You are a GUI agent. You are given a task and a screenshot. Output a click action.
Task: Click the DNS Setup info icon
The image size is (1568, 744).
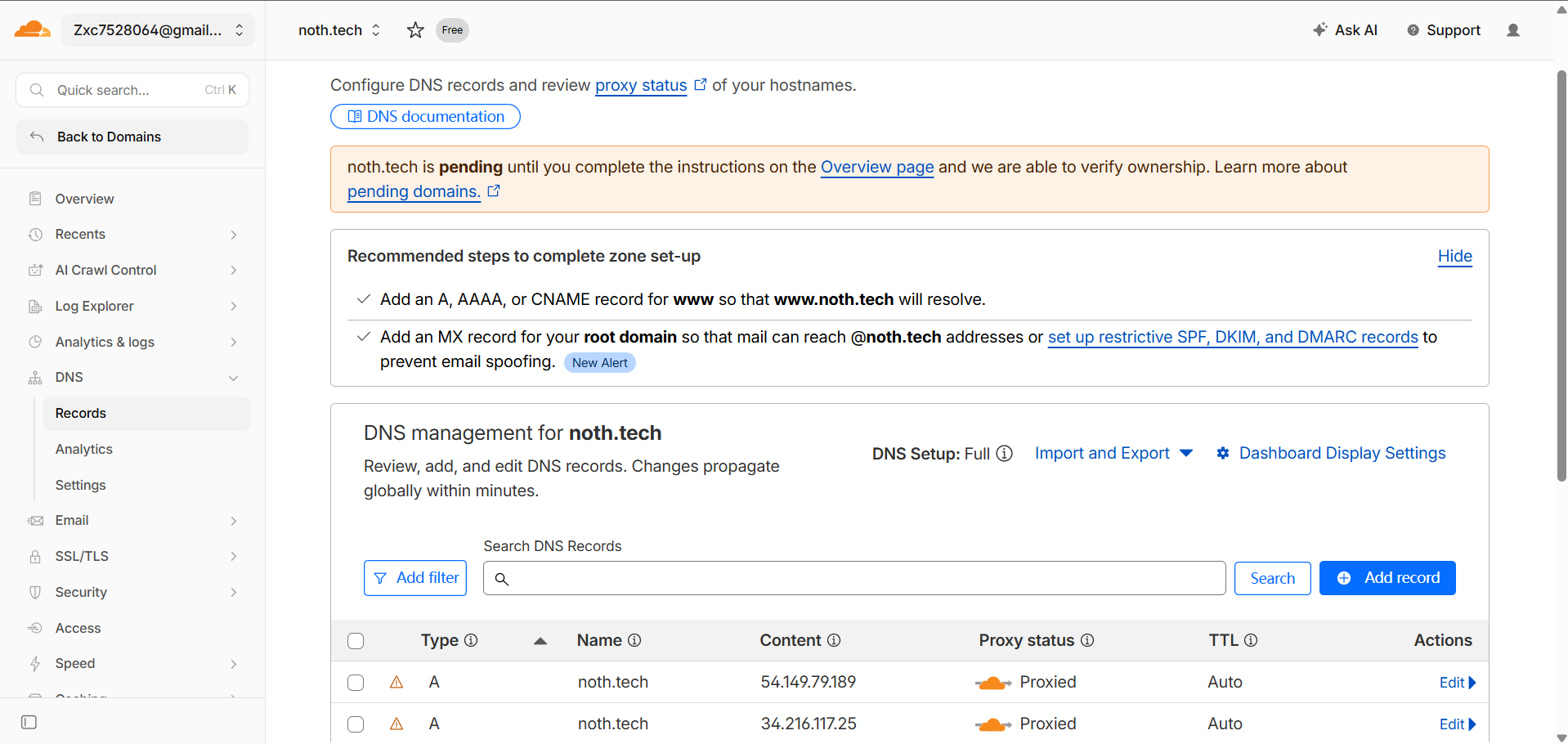coord(1005,454)
